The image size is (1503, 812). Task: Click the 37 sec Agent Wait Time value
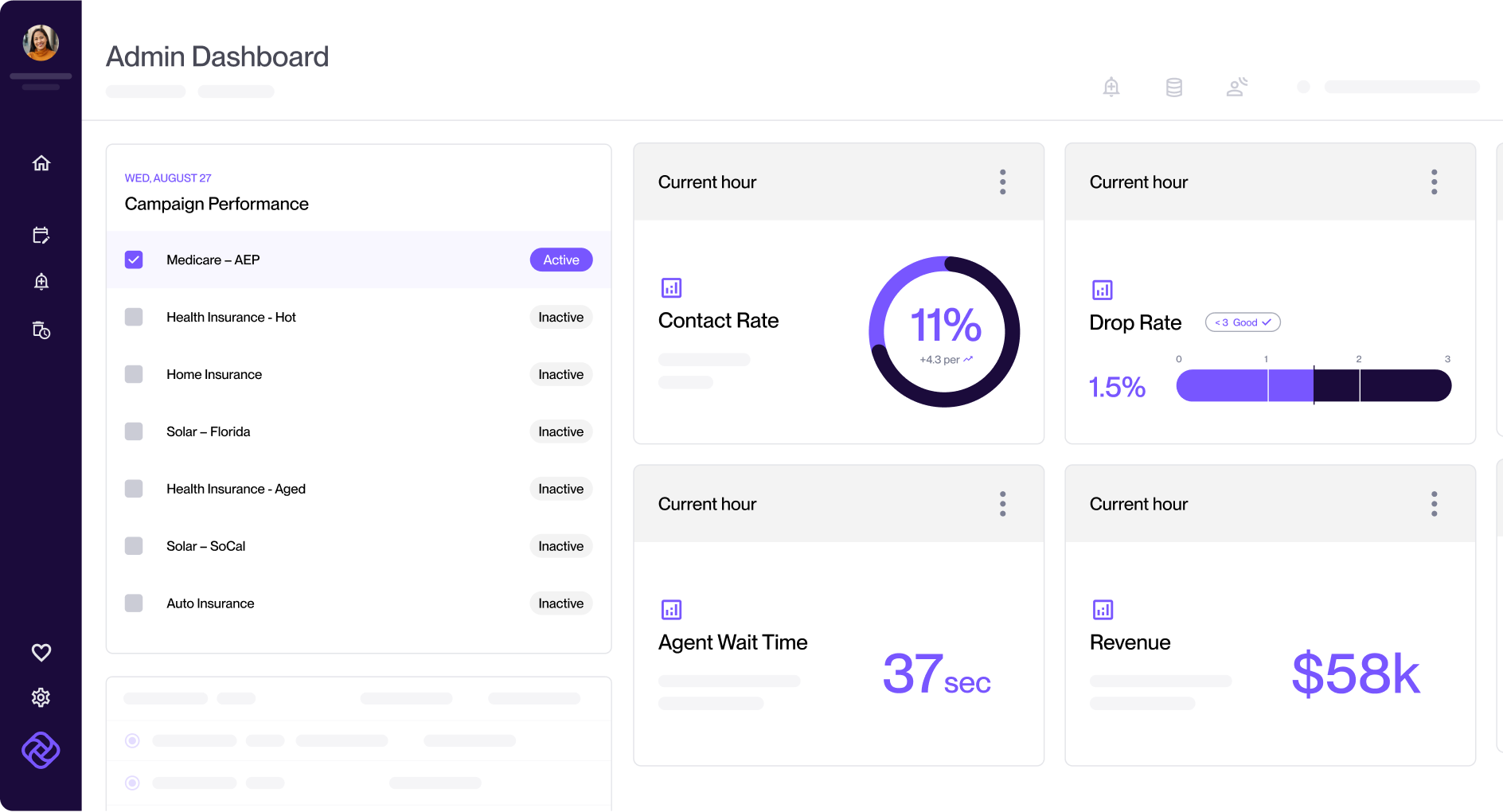936,673
